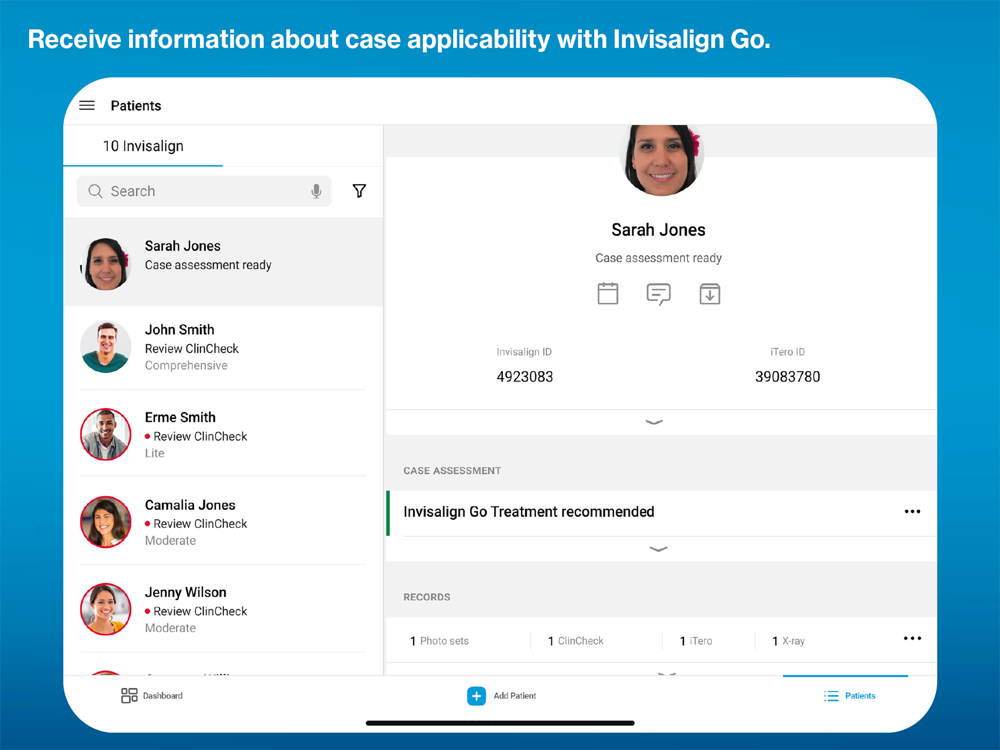Viewport: 1000px width, 750px height.
Task: Click iTero ID value 39083780
Action: tap(788, 377)
